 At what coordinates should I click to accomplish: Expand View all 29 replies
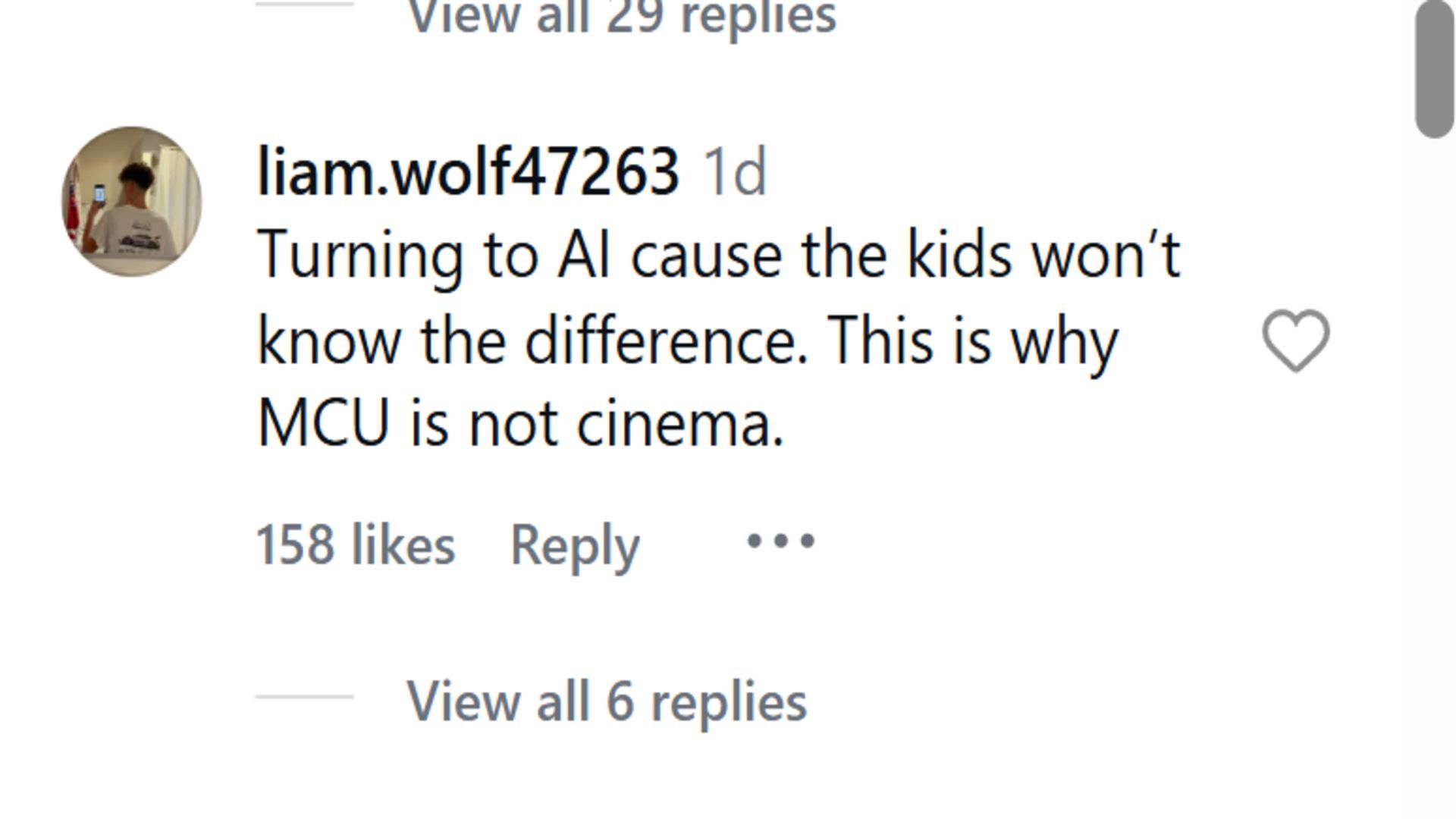click(622, 17)
